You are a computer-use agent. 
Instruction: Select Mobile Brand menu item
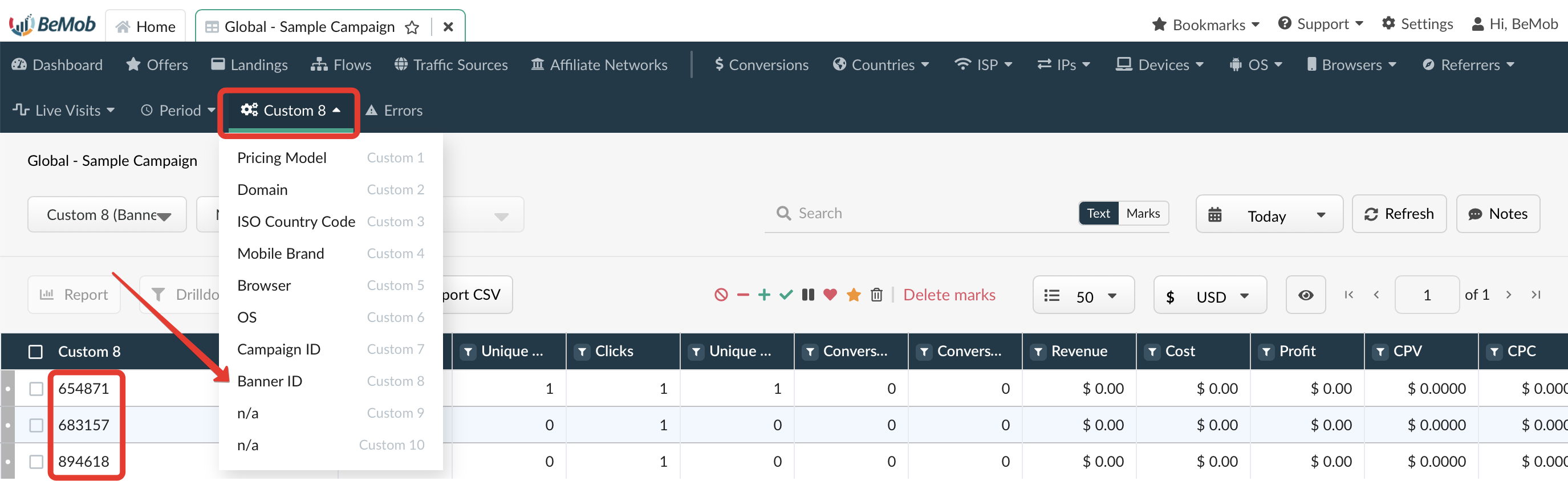click(x=331, y=254)
